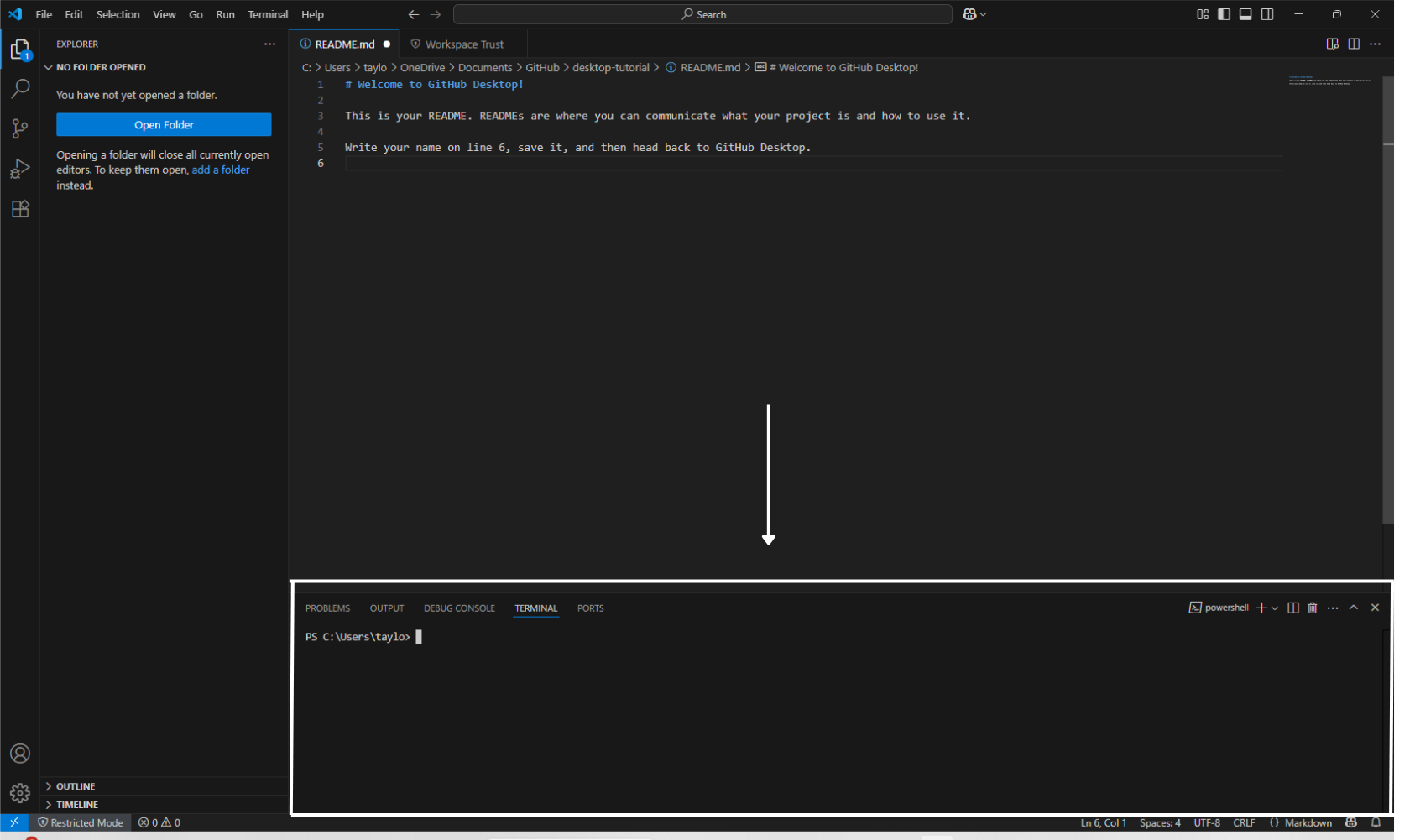This screenshot has width=1410, height=840.
Task: Click the notifications bell in status bar
Action: tap(1376, 822)
